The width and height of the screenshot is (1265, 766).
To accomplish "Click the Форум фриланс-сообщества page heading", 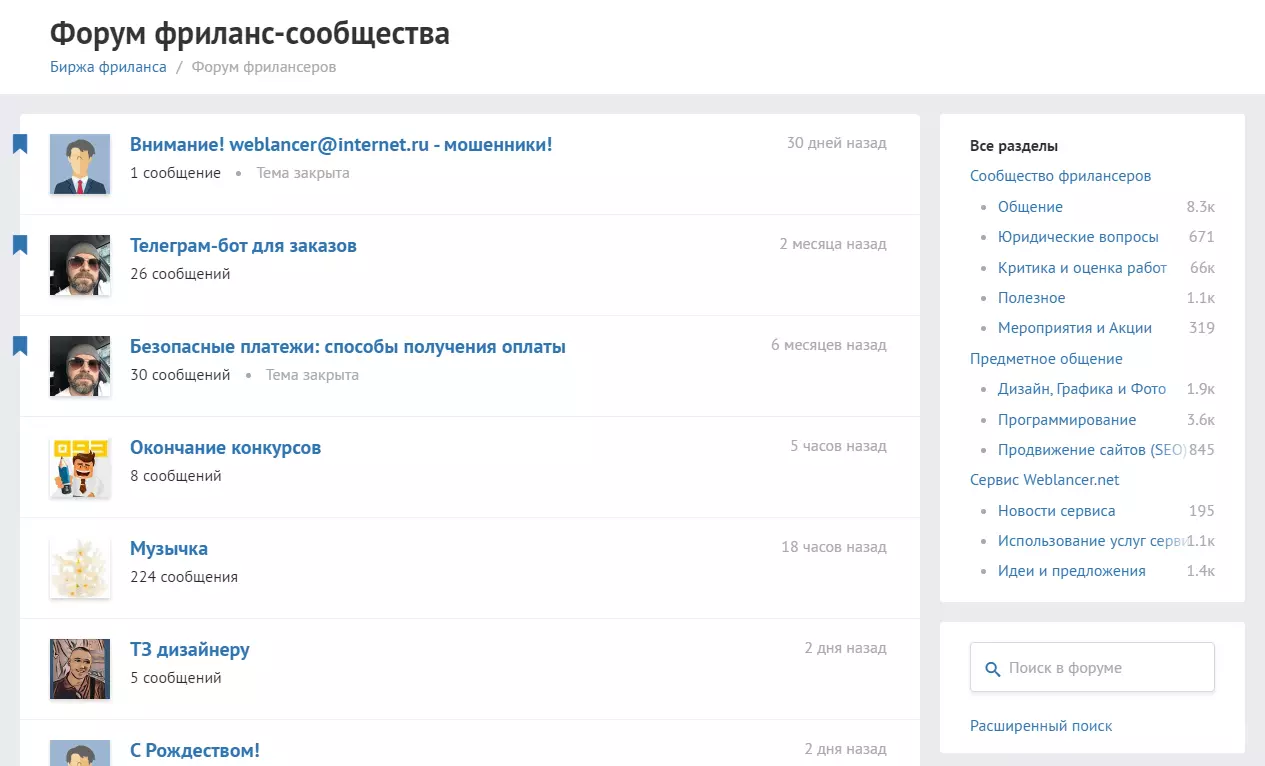I will coord(250,33).
